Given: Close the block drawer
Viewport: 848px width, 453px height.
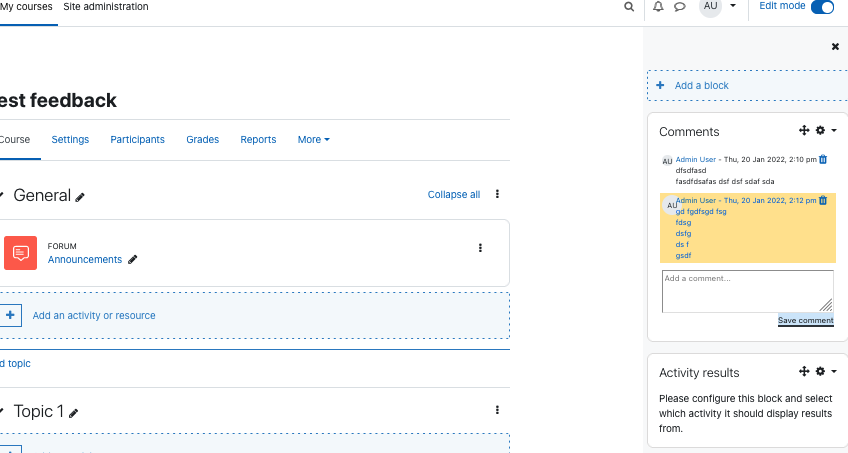Looking at the screenshot, I should tap(835, 46).
